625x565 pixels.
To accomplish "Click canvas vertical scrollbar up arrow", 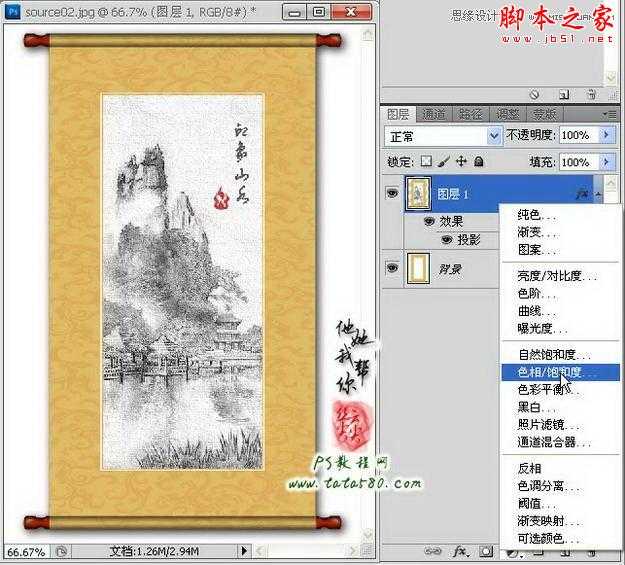I will click(367, 35).
